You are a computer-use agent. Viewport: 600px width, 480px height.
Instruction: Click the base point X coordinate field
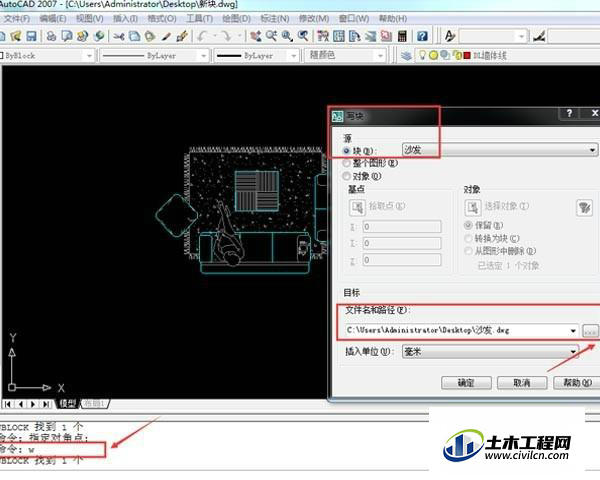tap(402, 226)
